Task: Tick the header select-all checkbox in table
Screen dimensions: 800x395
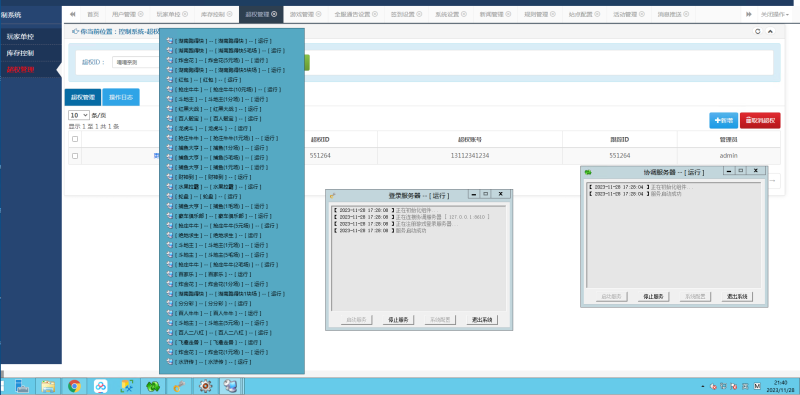Action: pyautogui.click(x=75, y=139)
